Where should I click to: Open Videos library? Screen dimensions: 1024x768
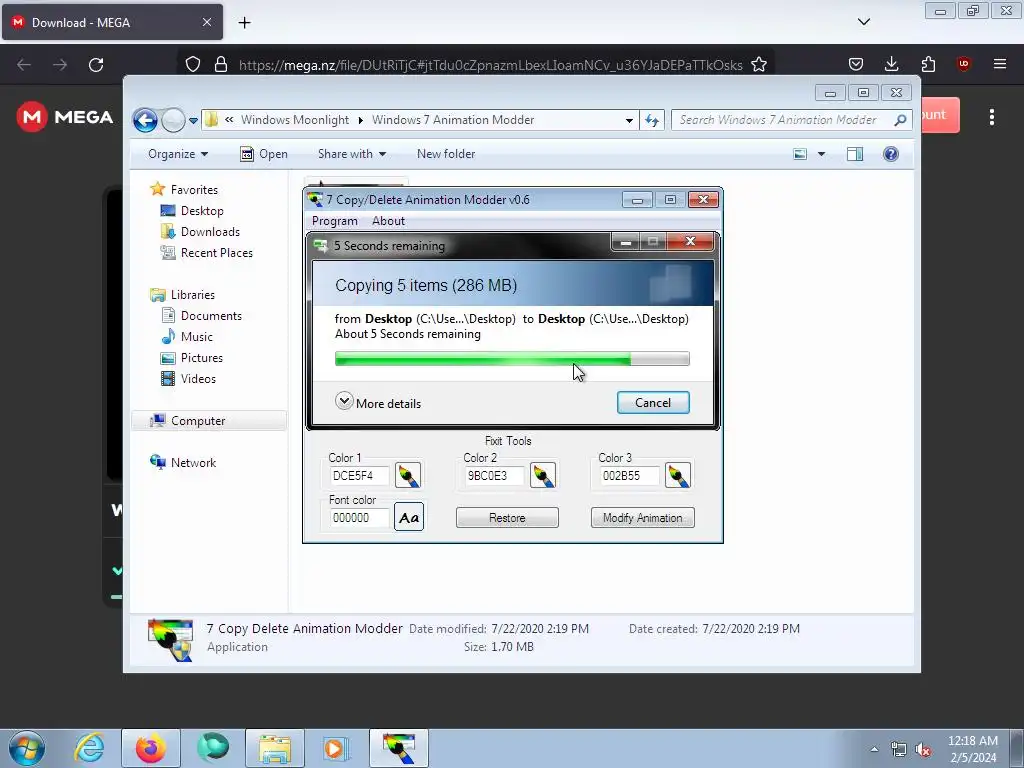click(x=198, y=379)
